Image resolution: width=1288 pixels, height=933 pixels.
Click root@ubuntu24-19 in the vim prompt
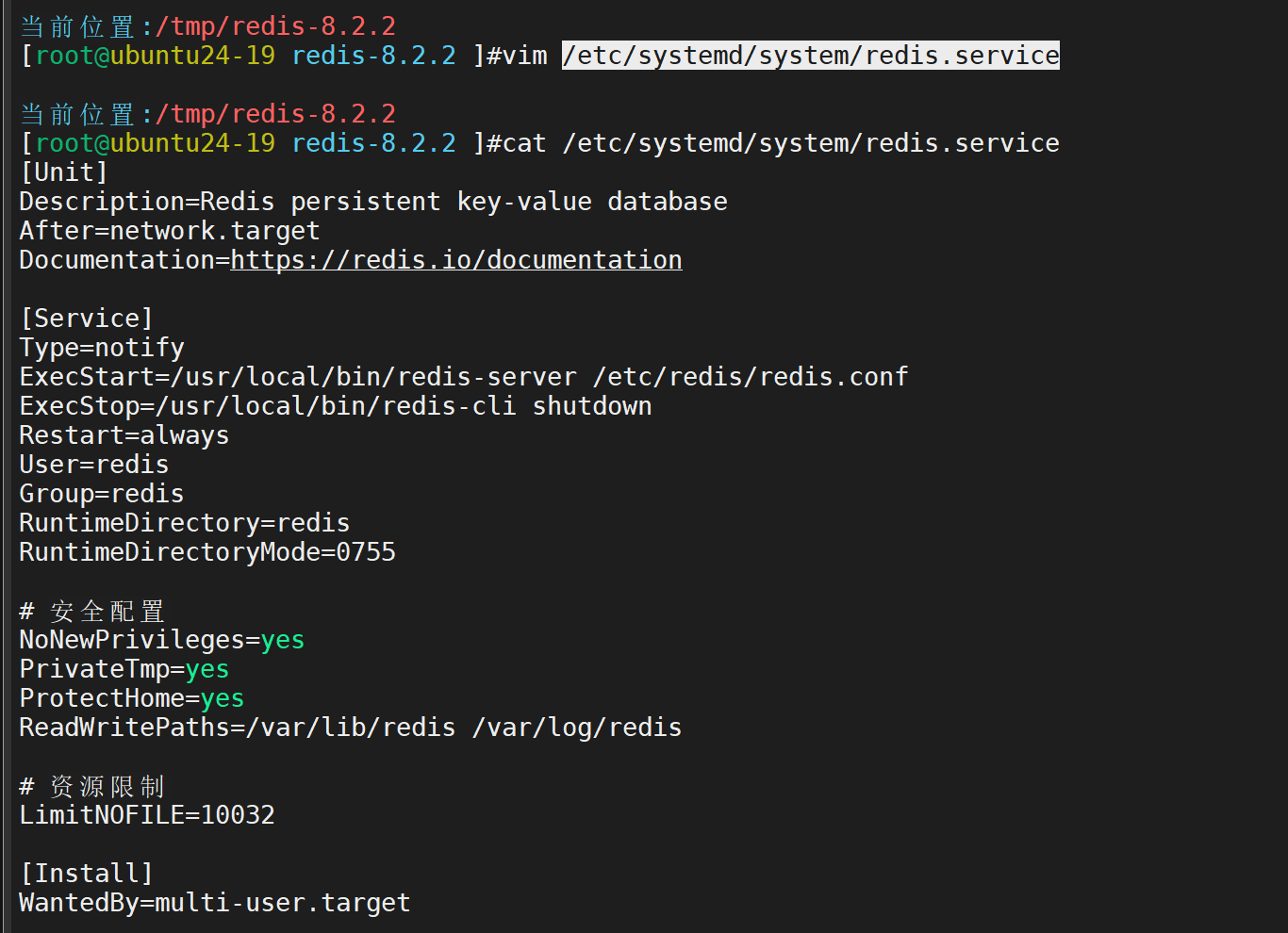(x=156, y=56)
